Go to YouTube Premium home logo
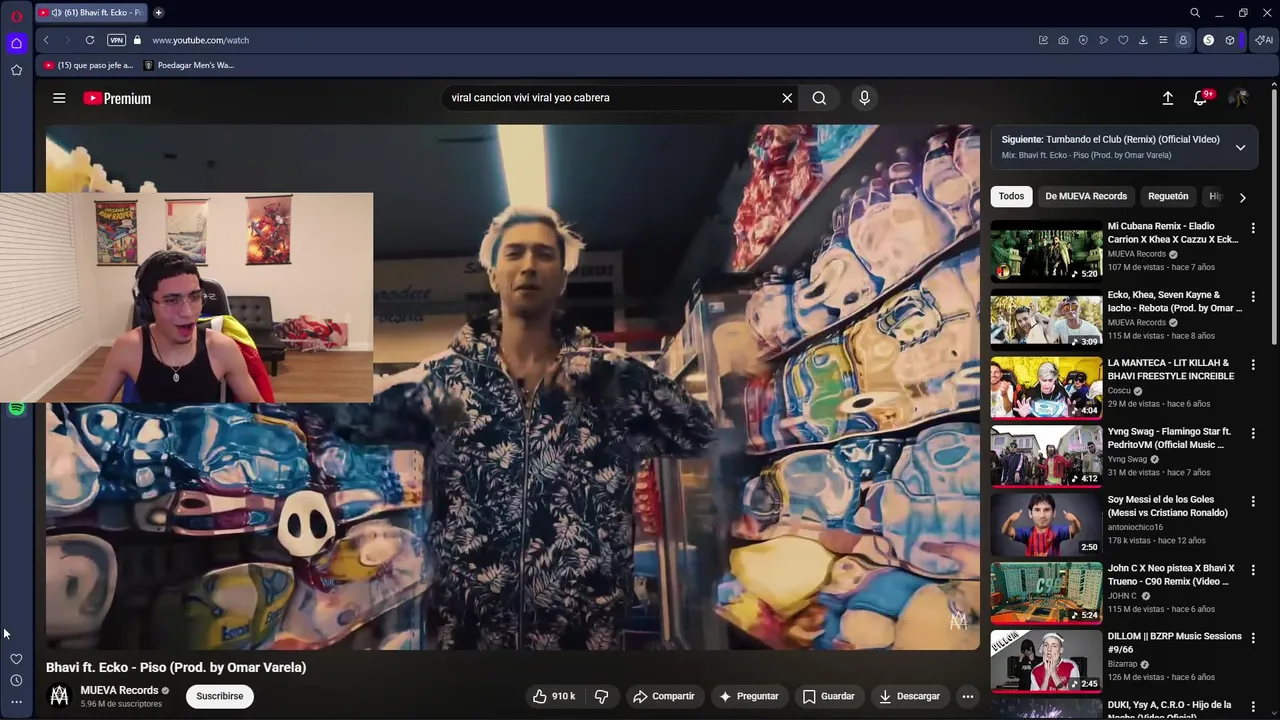Viewport: 1280px width, 720px height. coord(117,98)
